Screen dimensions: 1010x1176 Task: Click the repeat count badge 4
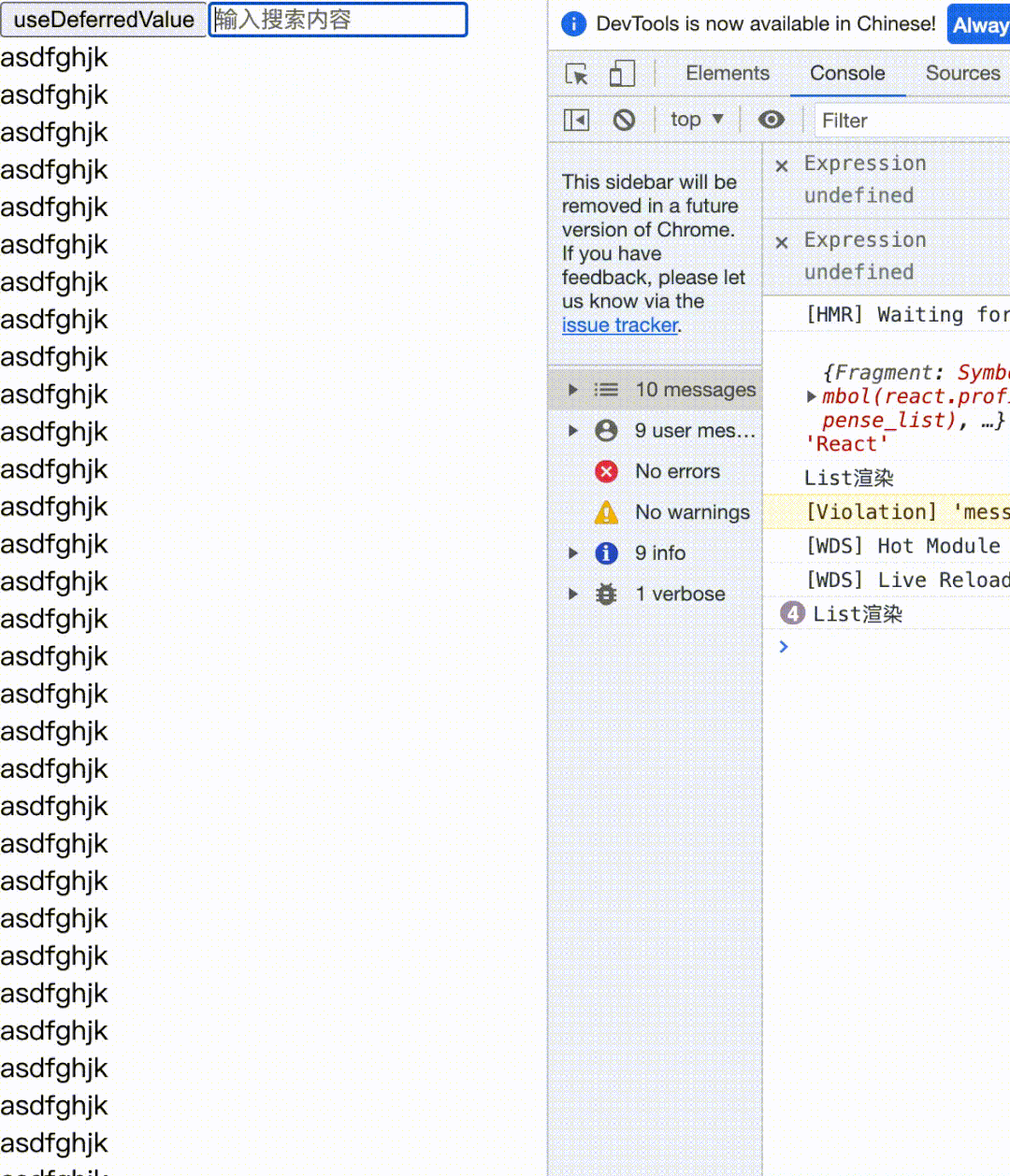click(x=792, y=613)
